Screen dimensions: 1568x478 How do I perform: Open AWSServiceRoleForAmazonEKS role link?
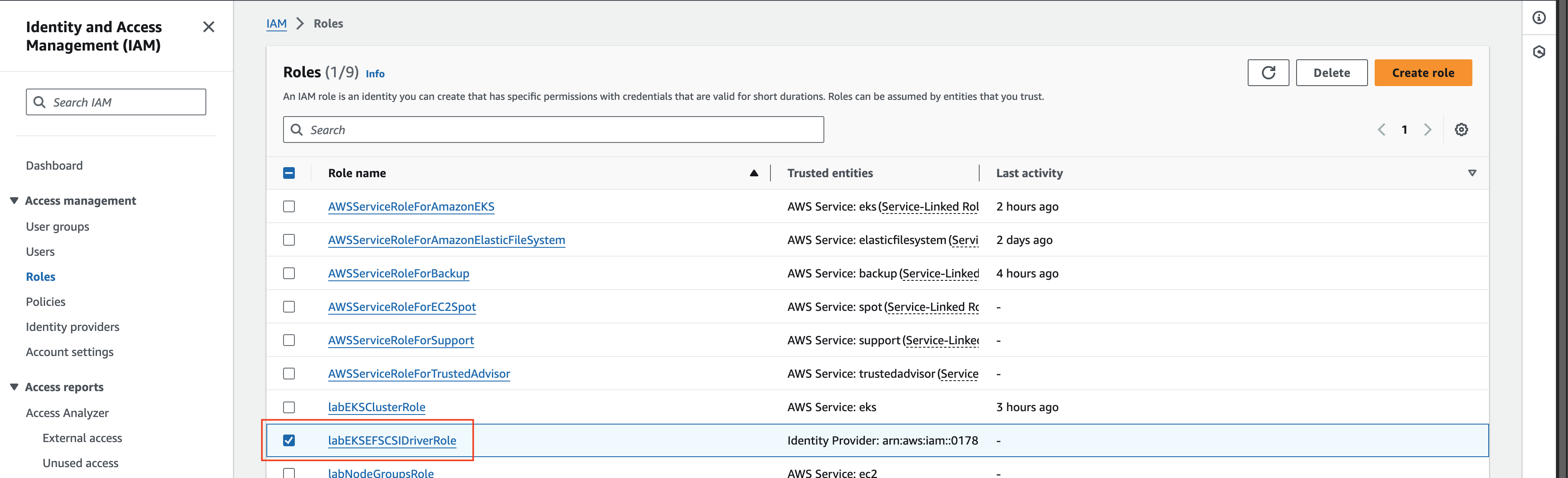click(x=411, y=206)
